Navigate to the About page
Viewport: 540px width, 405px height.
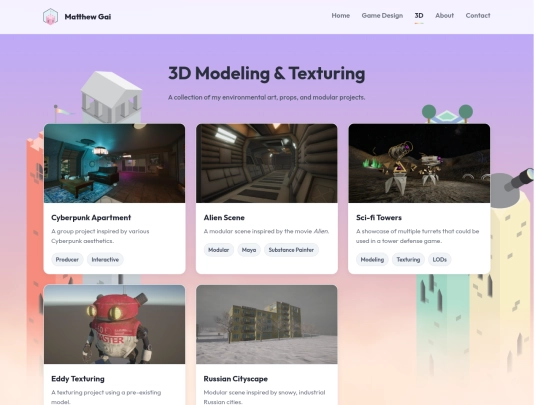click(444, 15)
